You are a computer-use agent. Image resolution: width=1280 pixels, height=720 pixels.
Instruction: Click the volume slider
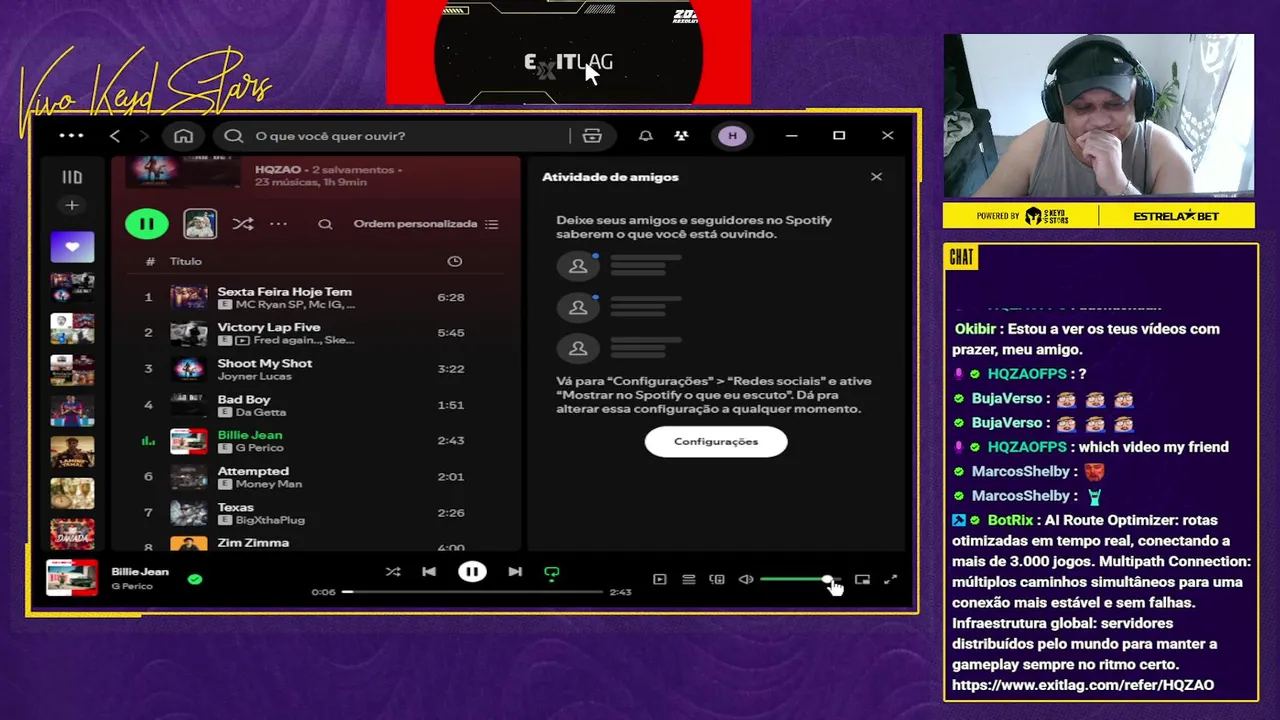799,579
